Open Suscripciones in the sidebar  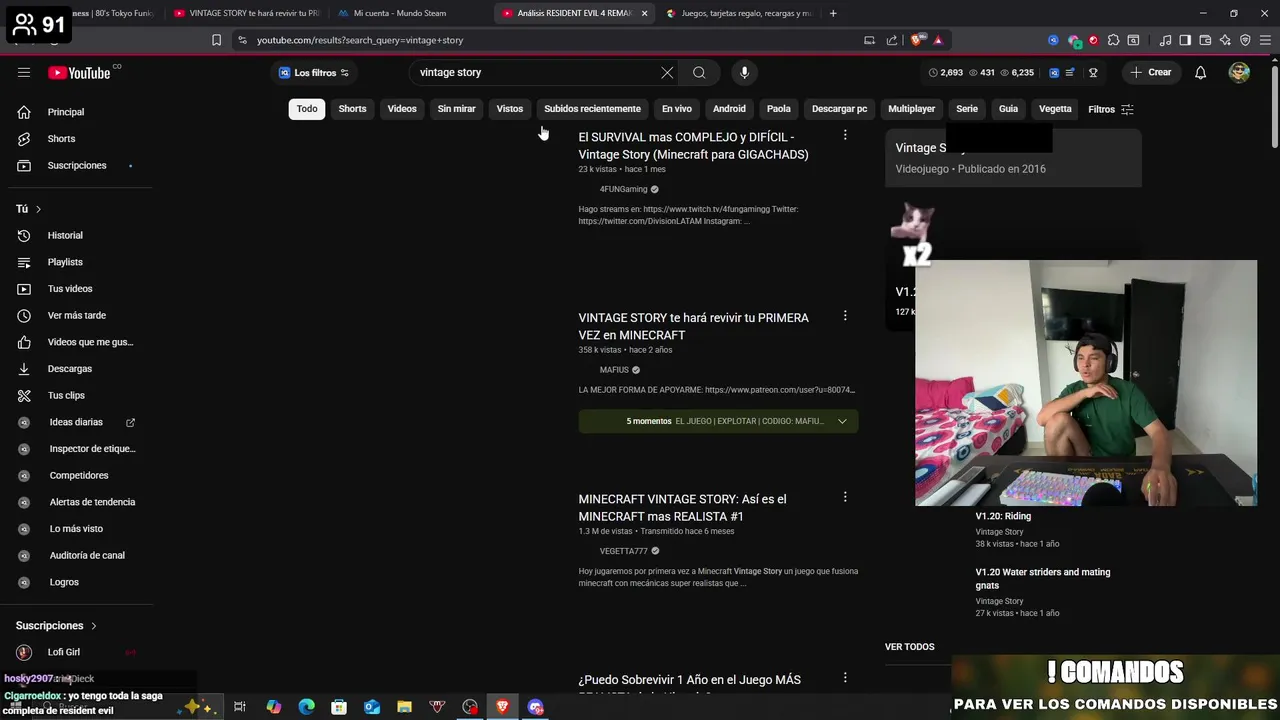coord(76,165)
